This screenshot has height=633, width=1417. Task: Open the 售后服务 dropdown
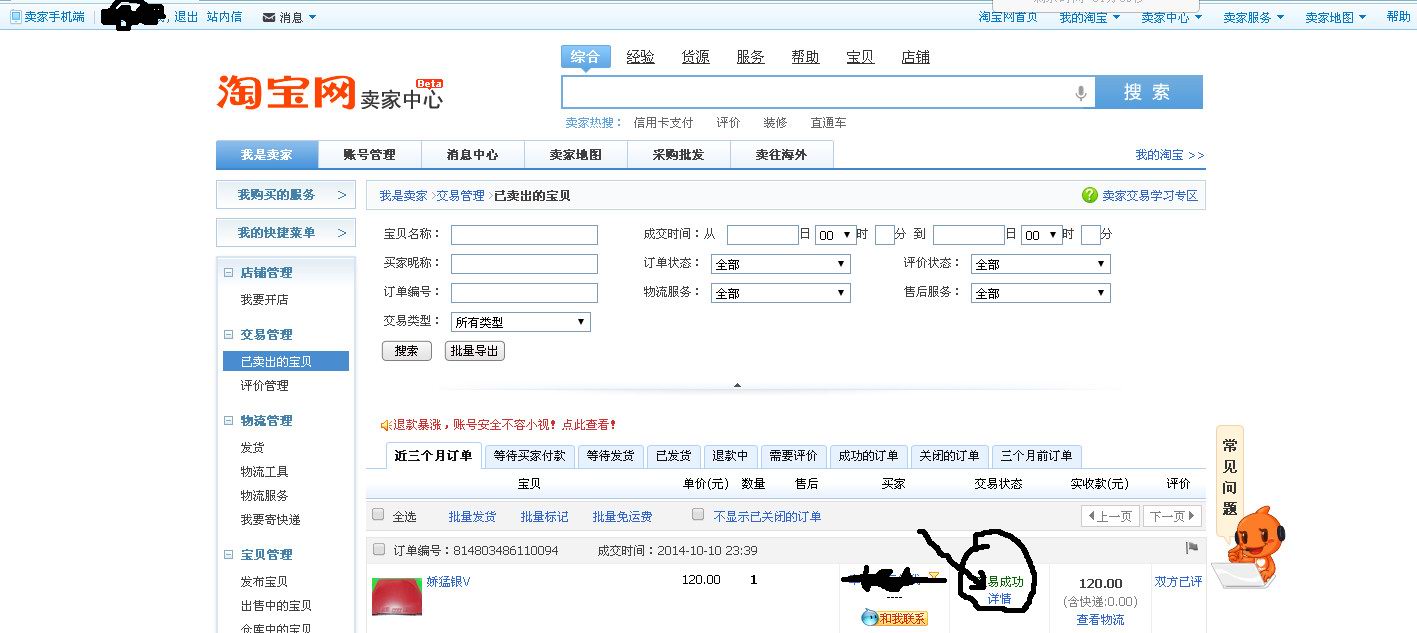click(1040, 293)
